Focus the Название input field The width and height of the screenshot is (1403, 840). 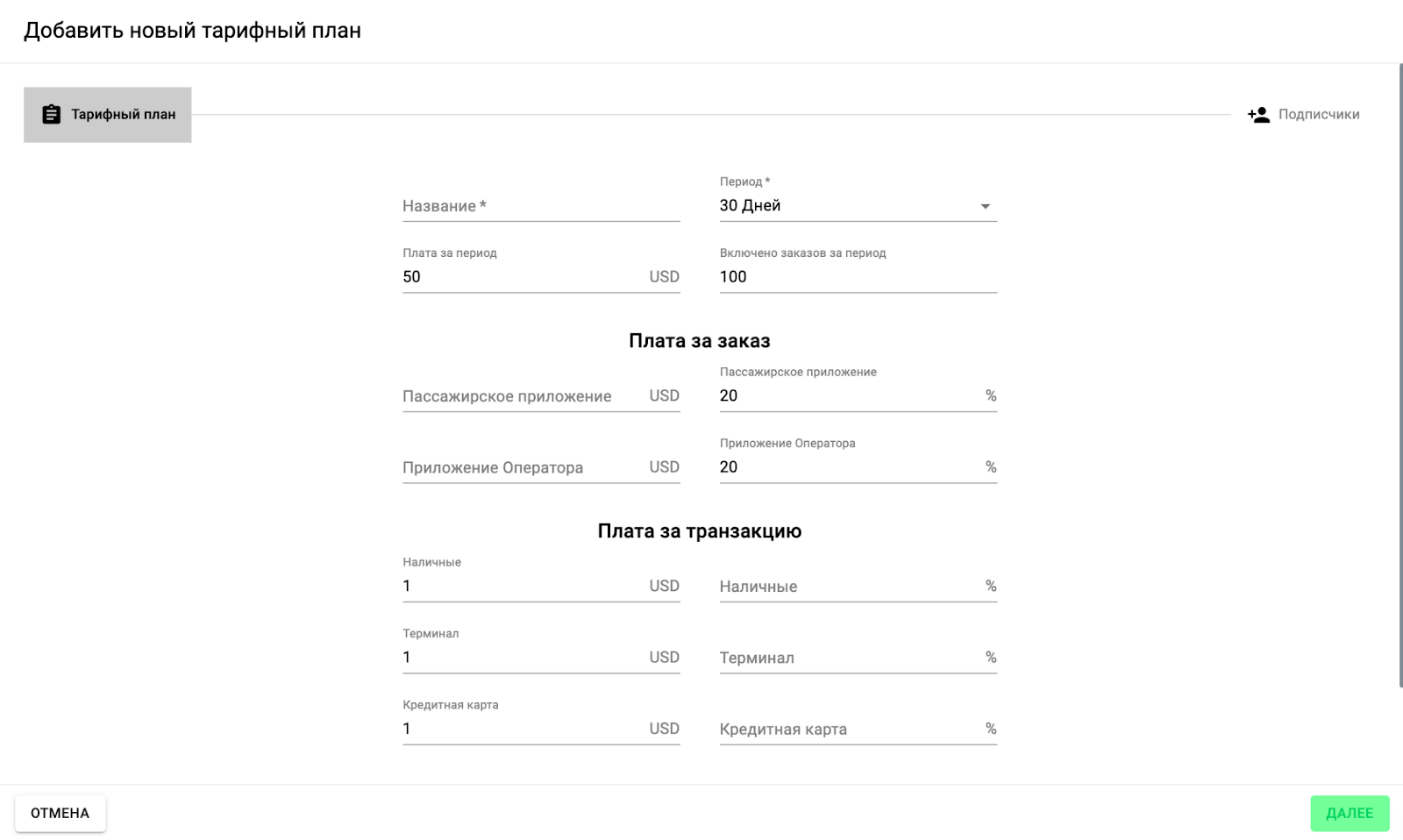tap(540, 206)
